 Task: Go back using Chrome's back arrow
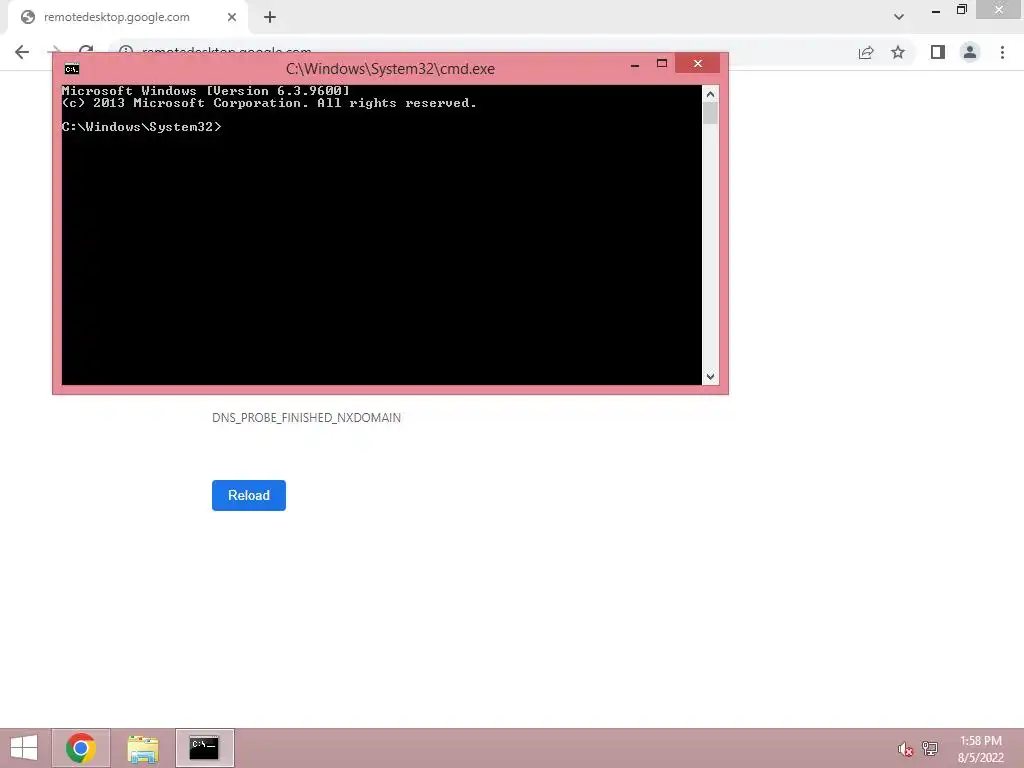pos(22,52)
